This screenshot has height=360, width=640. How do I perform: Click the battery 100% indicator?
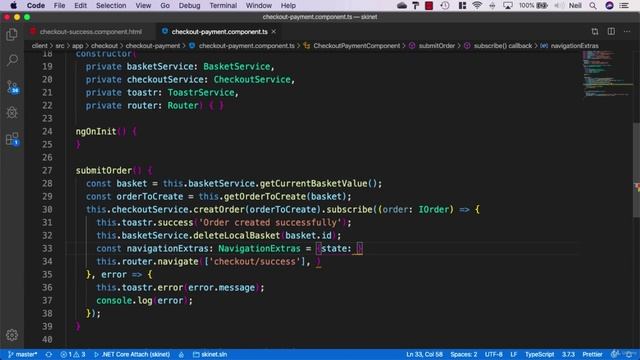click(x=533, y=5)
